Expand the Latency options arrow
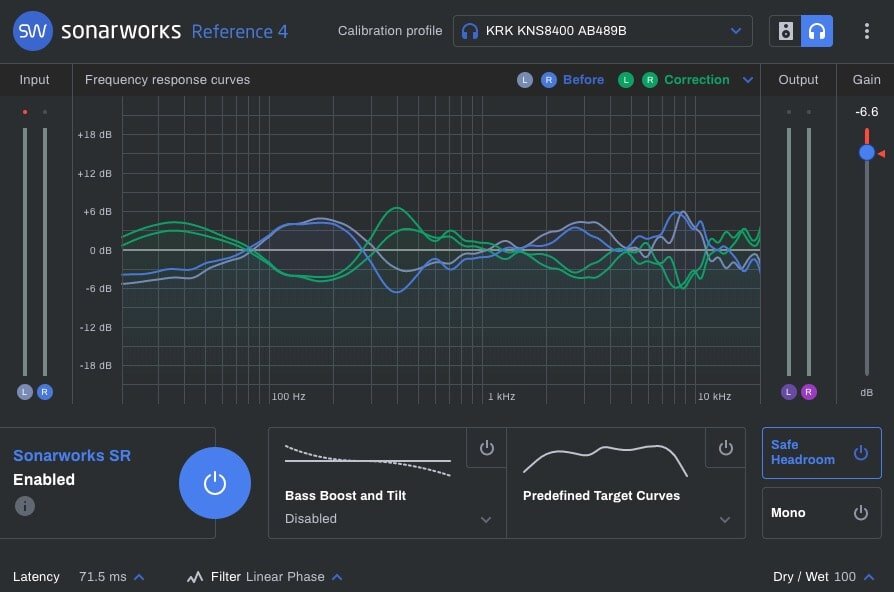894x592 pixels. coord(139,577)
